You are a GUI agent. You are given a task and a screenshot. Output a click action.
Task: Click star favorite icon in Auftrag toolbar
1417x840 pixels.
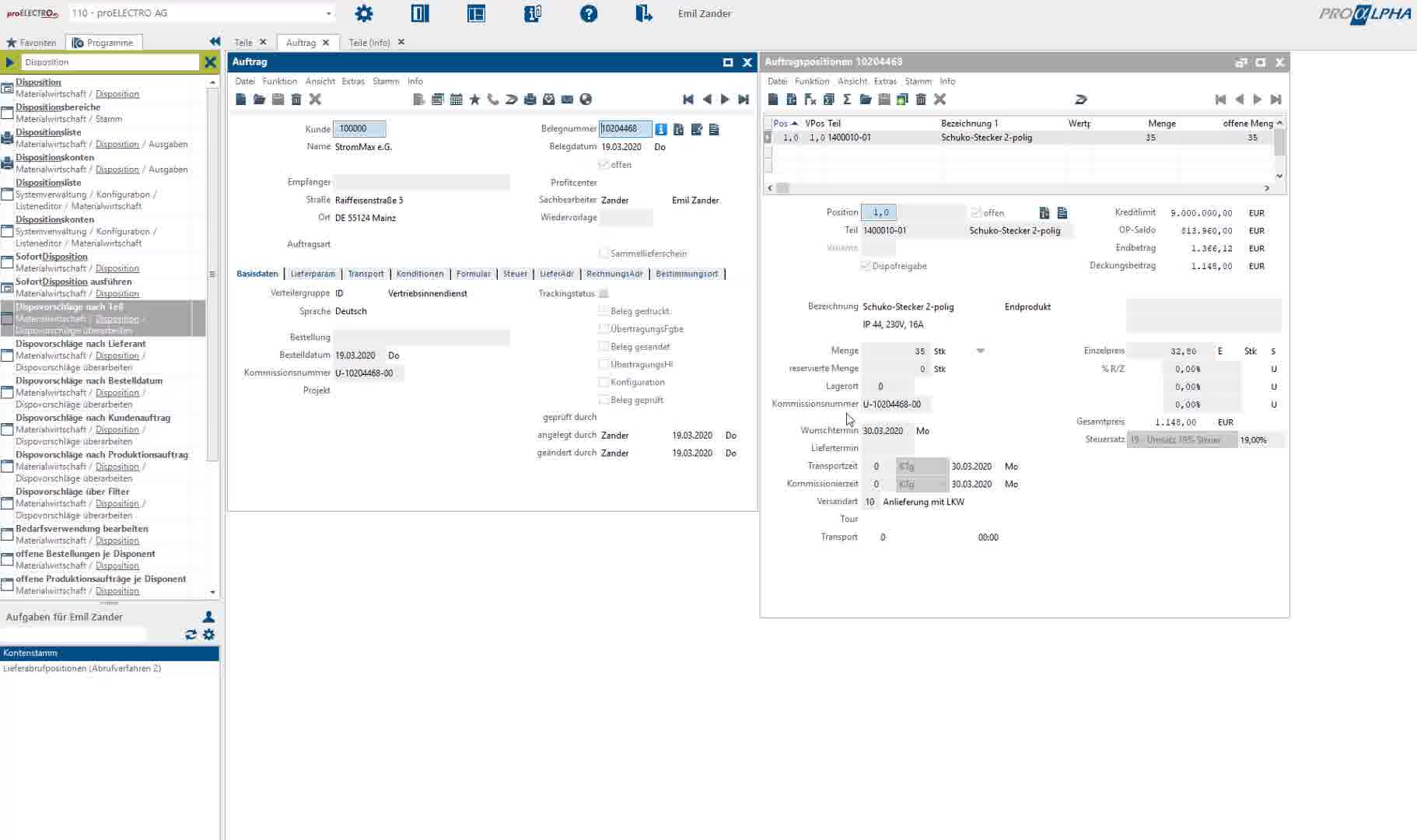(x=474, y=100)
